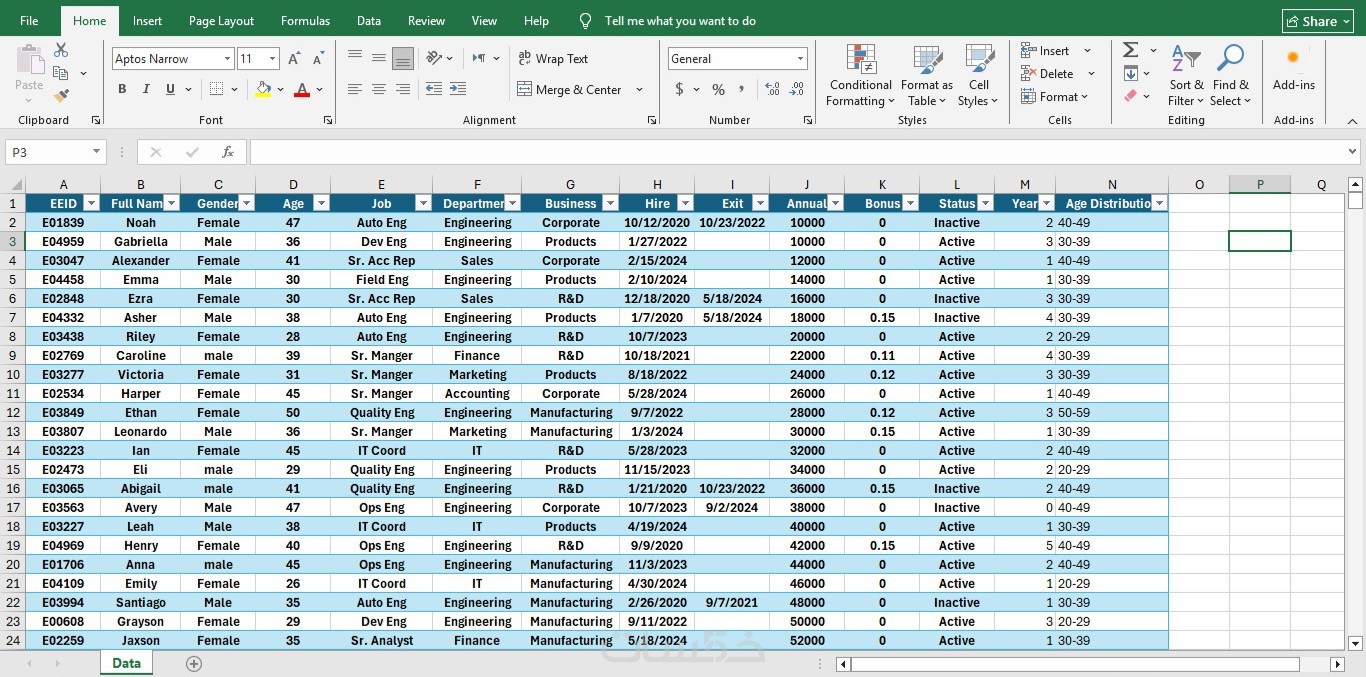Align text to middle
1366x677 pixels.
pos(379,58)
